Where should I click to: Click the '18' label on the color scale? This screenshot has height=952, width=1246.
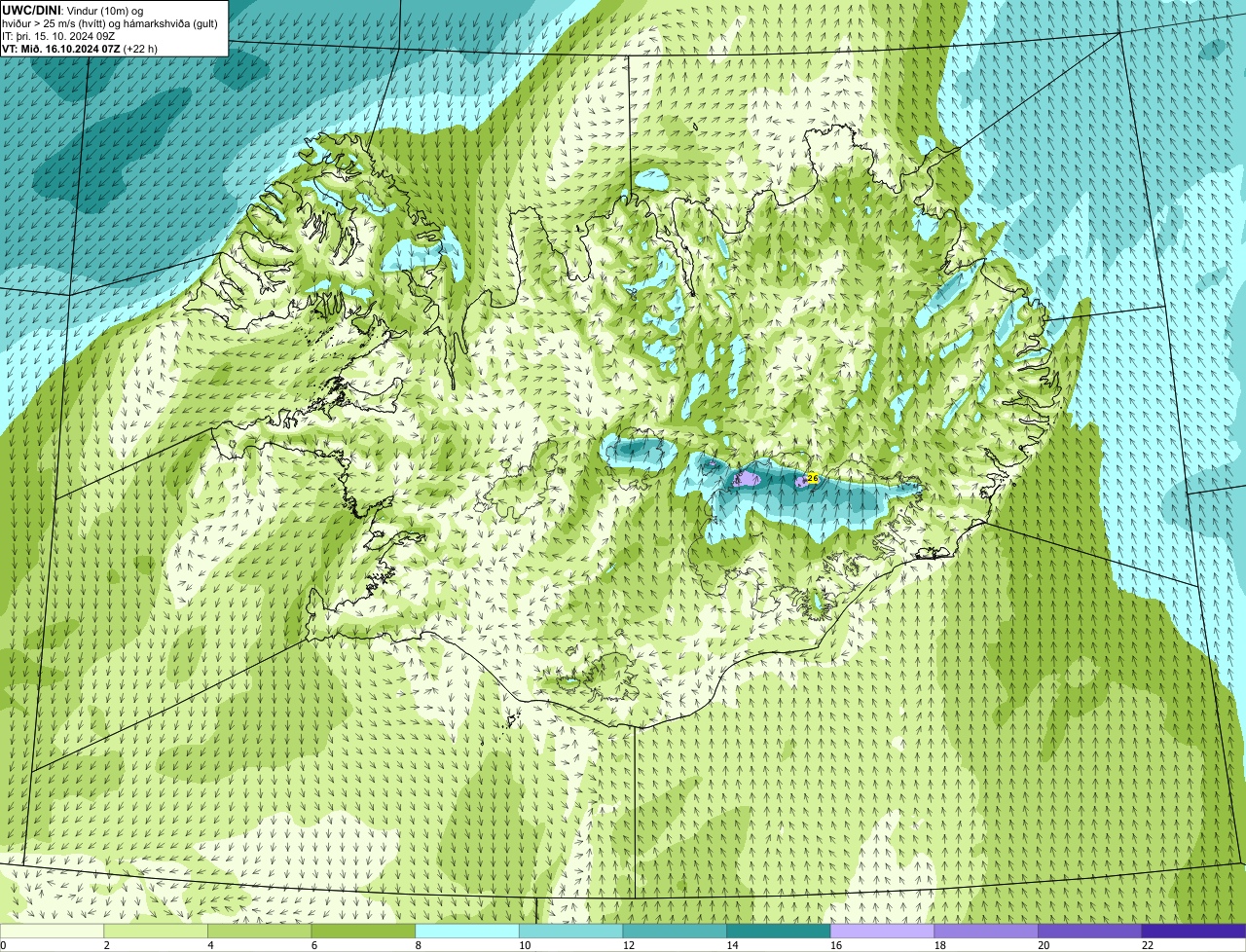pos(940,945)
